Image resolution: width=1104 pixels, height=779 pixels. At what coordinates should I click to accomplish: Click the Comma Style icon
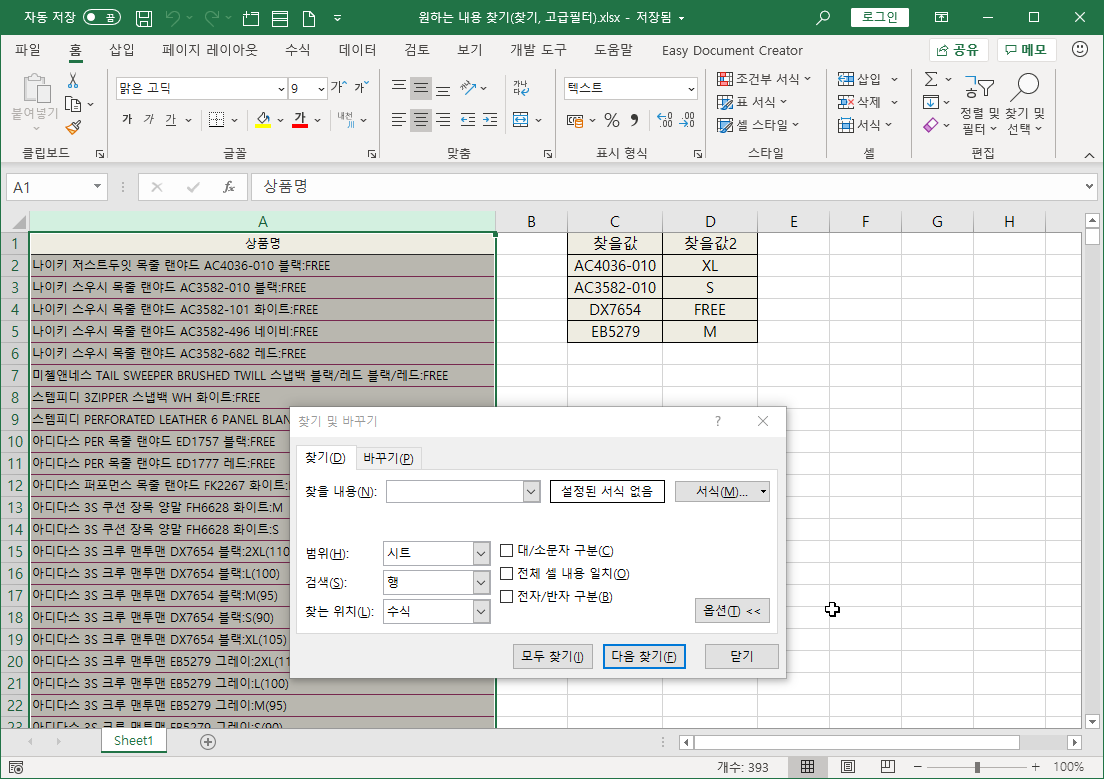pyautogui.click(x=634, y=120)
